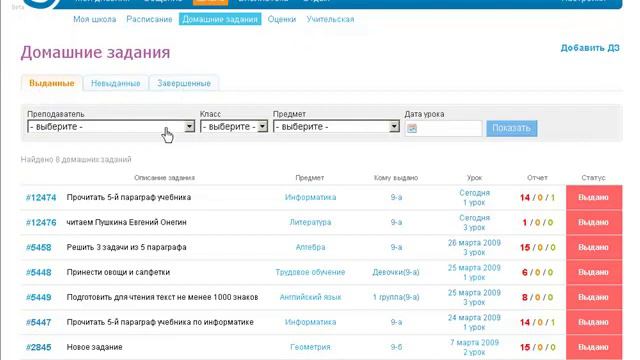Click the Геометрия subject link
Screen dimensions: 640x360
pos(310,347)
